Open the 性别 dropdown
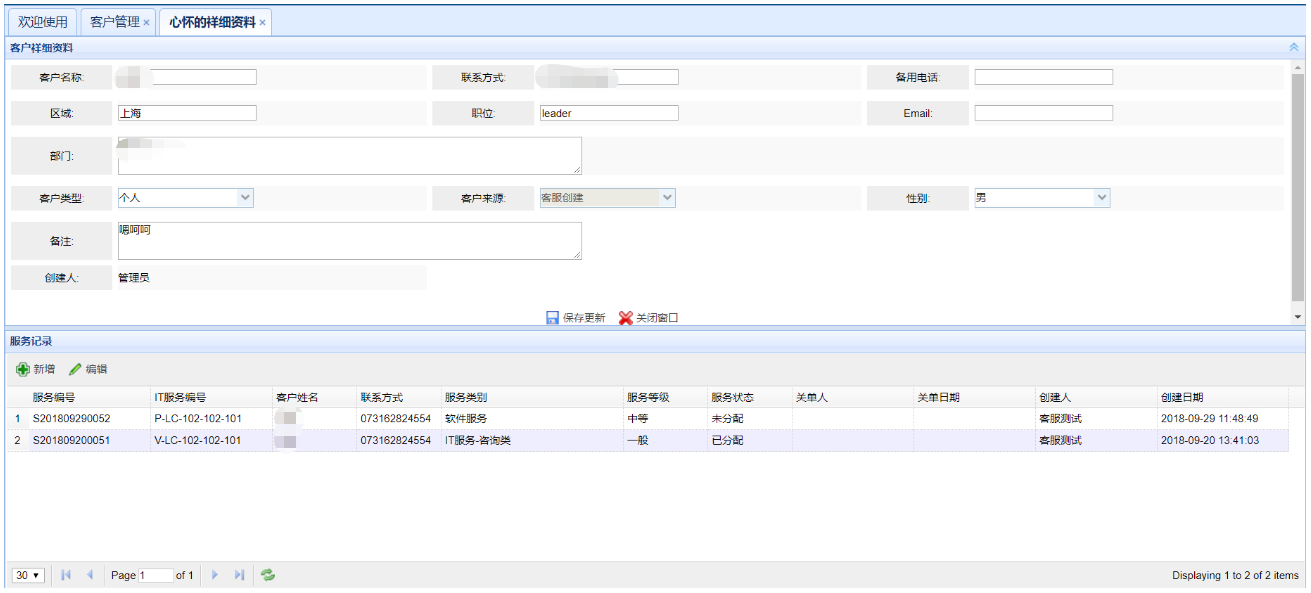The width and height of the screenshot is (1311, 593). point(1101,198)
